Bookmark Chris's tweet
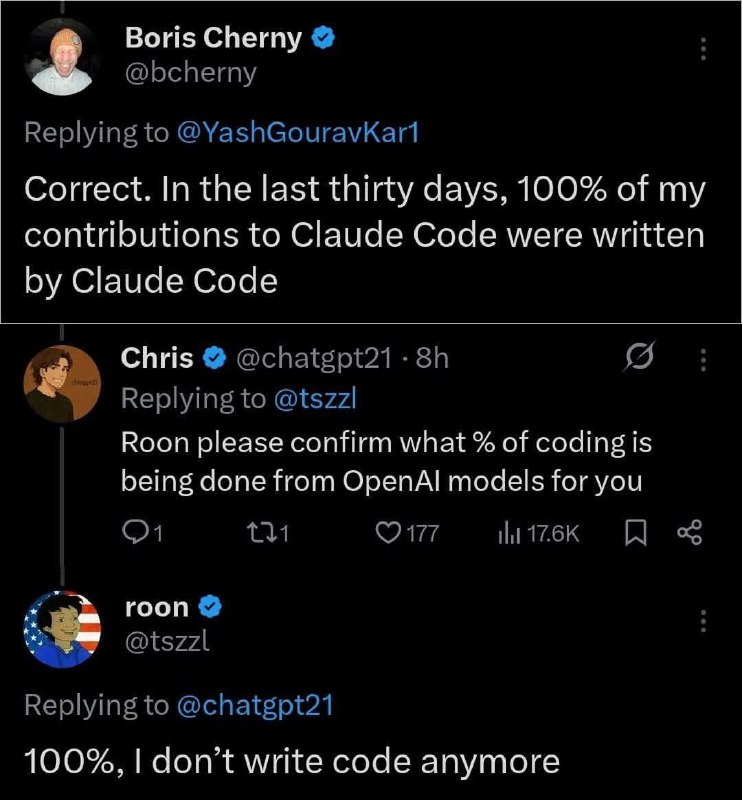 pyautogui.click(x=636, y=533)
